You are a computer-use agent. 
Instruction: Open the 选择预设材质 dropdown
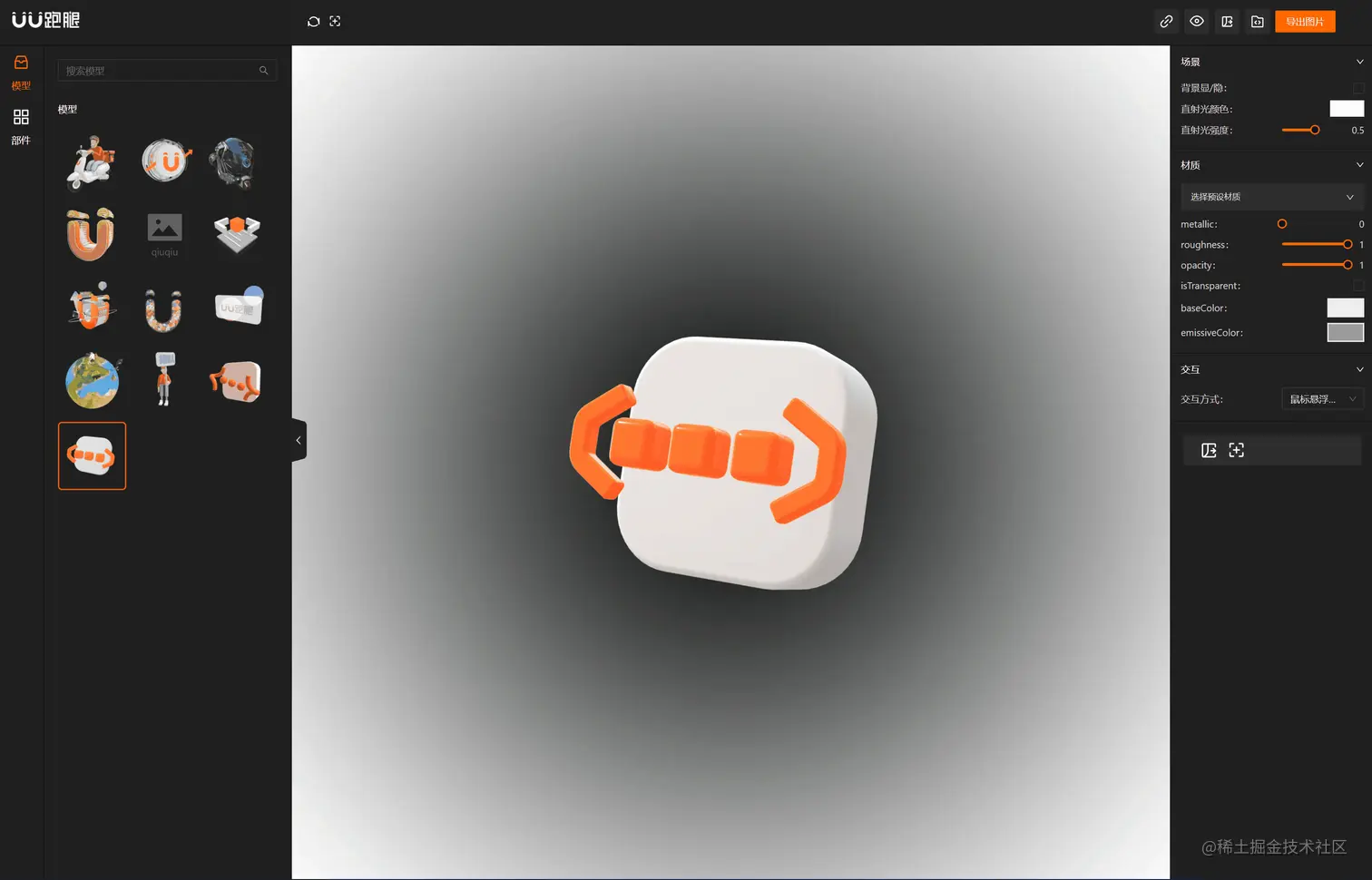point(1271,196)
